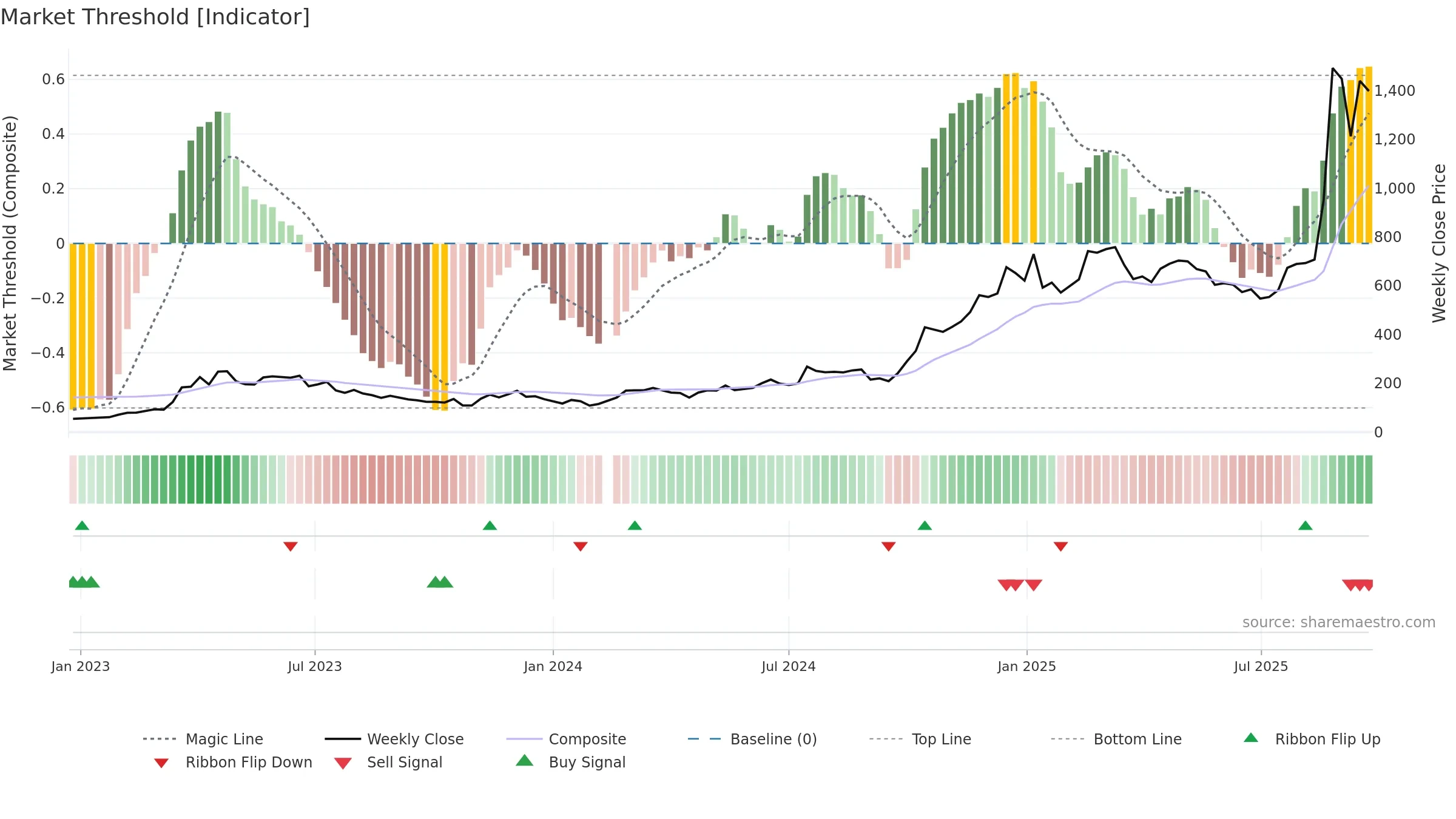Toggle the Top Line legend entry
The height and width of the screenshot is (819, 1456).
coord(920,739)
